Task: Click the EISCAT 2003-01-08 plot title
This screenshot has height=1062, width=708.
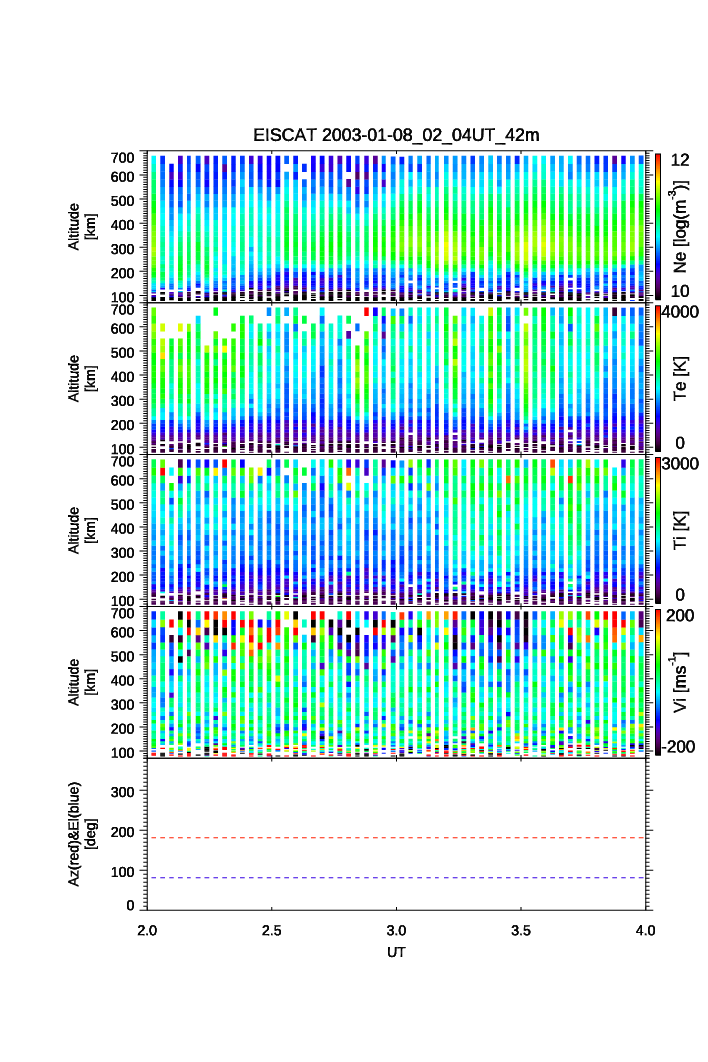Action: [397, 135]
